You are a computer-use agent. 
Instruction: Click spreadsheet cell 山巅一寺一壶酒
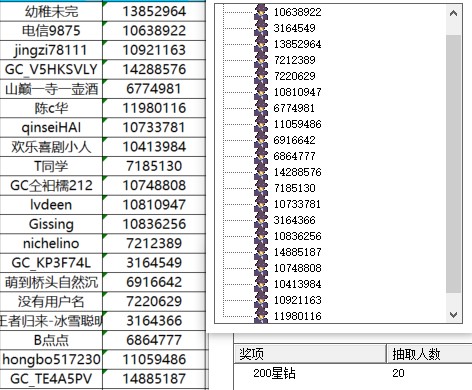tap(51, 89)
